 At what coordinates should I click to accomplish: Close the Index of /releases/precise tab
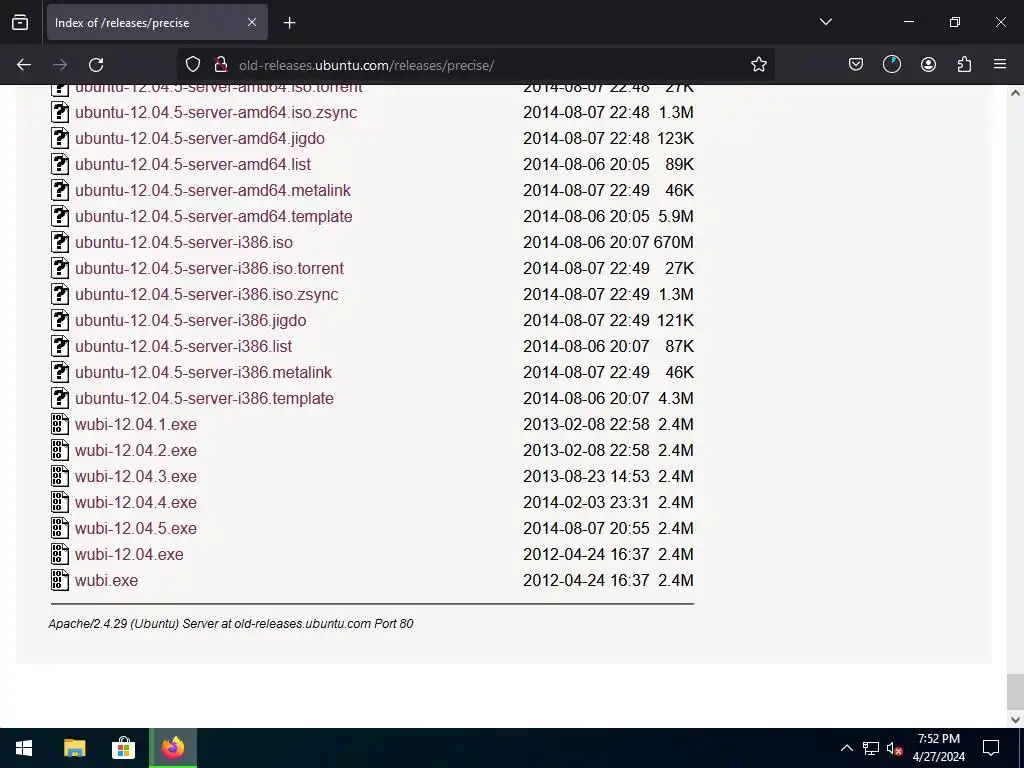pyautogui.click(x=252, y=22)
